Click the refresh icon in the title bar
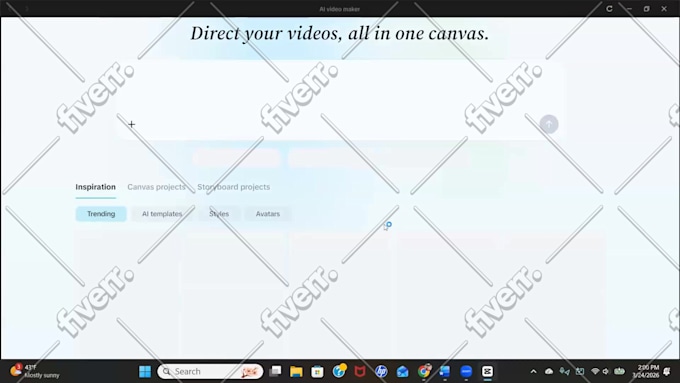This screenshot has height=383, width=680. coord(609,9)
